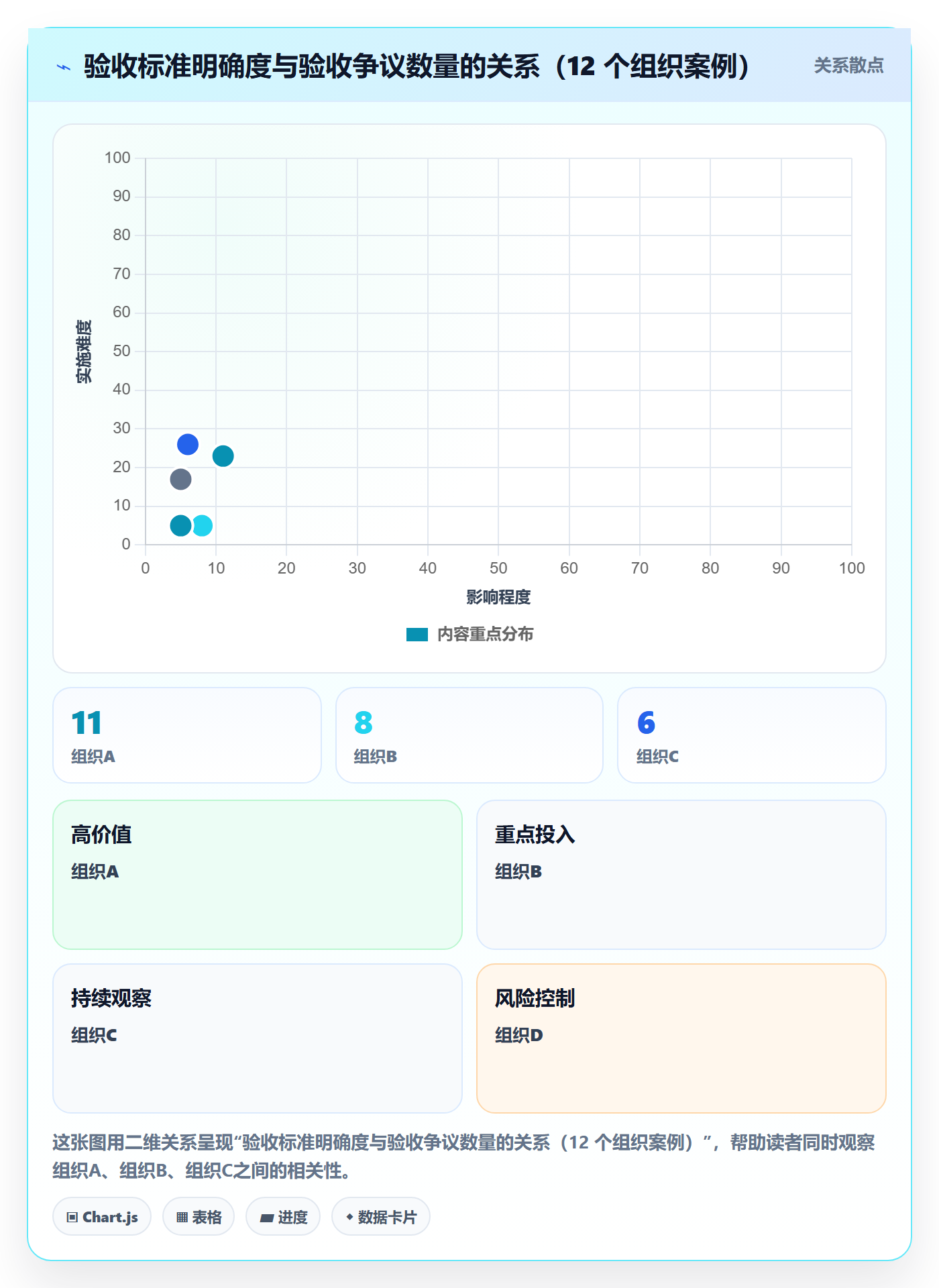Click the y-axis tick label 100
This screenshot has height=1288, width=939.
tap(117, 158)
